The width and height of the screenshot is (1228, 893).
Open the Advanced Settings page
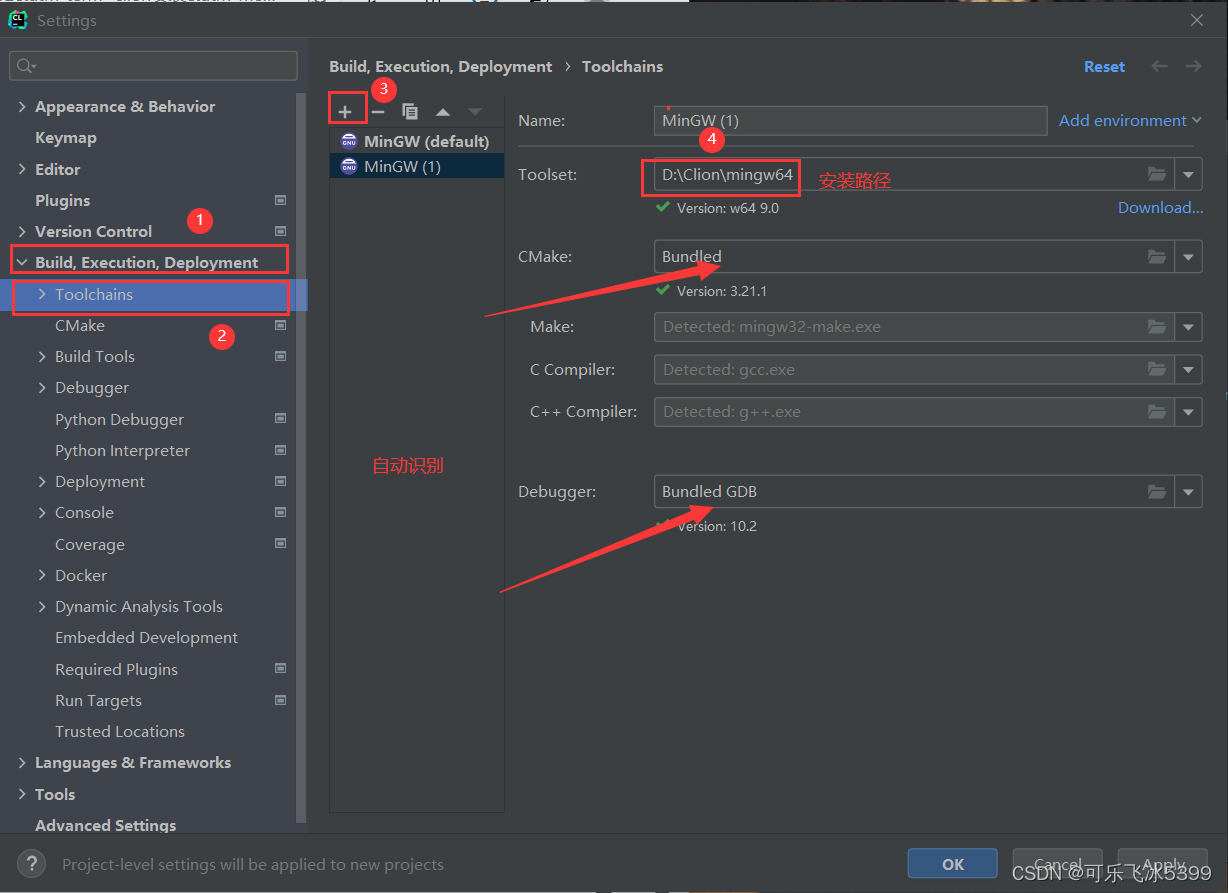tap(105, 825)
